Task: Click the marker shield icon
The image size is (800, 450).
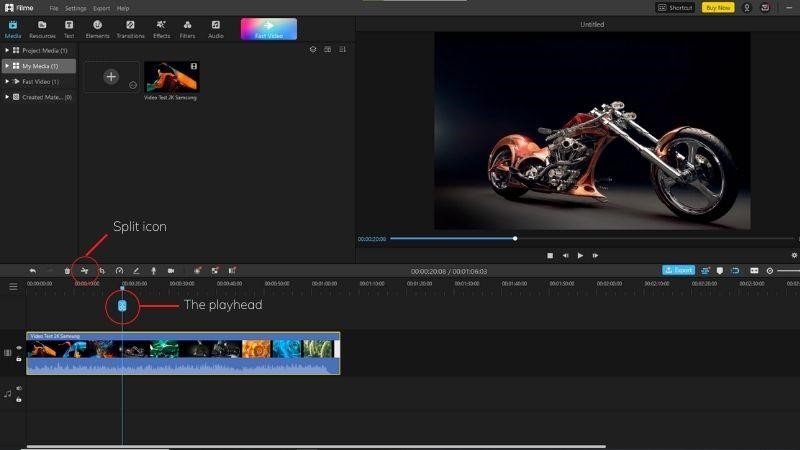Action: coord(720,271)
